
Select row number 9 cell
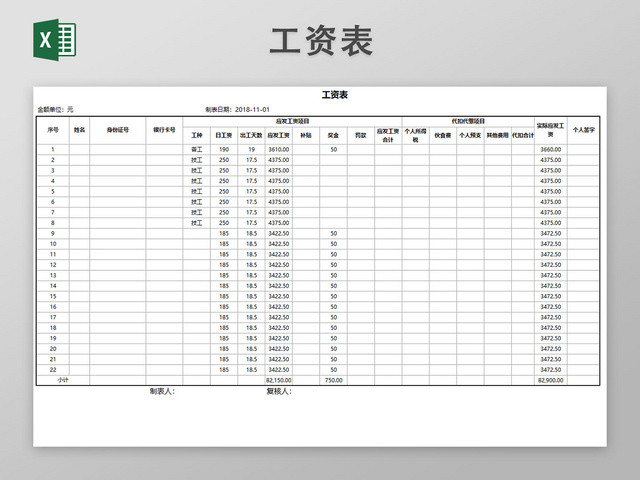(x=53, y=233)
